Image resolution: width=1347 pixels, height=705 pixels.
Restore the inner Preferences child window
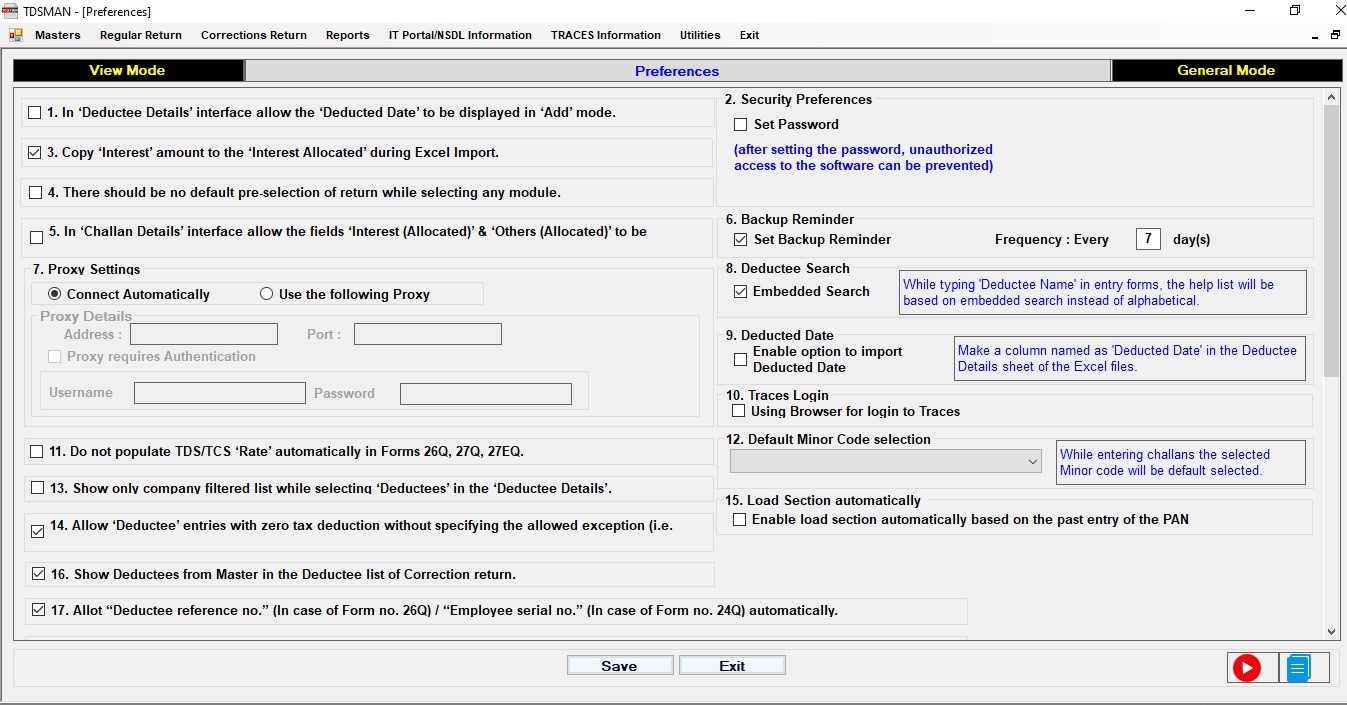[1334, 35]
